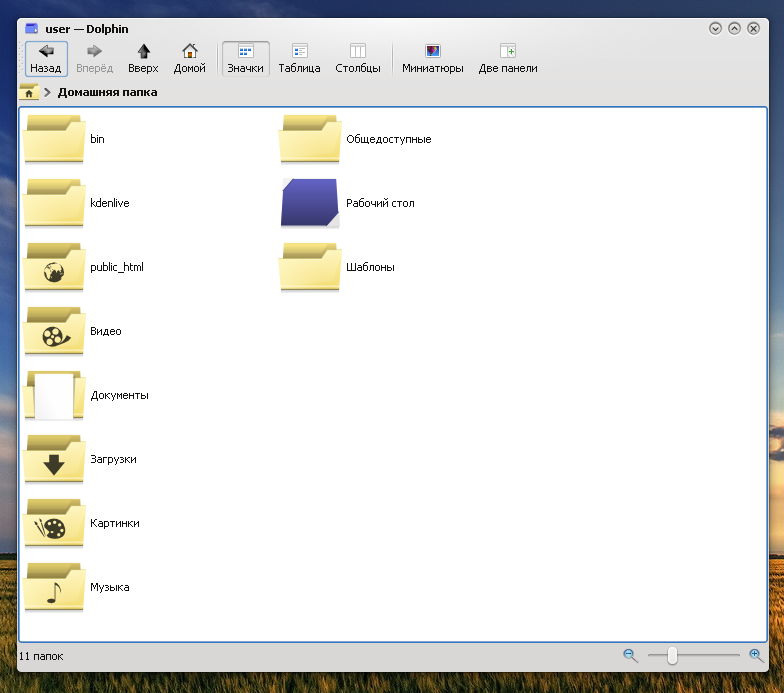Select the Картинки palette folder icon
The height and width of the screenshot is (693, 784).
pos(54,523)
